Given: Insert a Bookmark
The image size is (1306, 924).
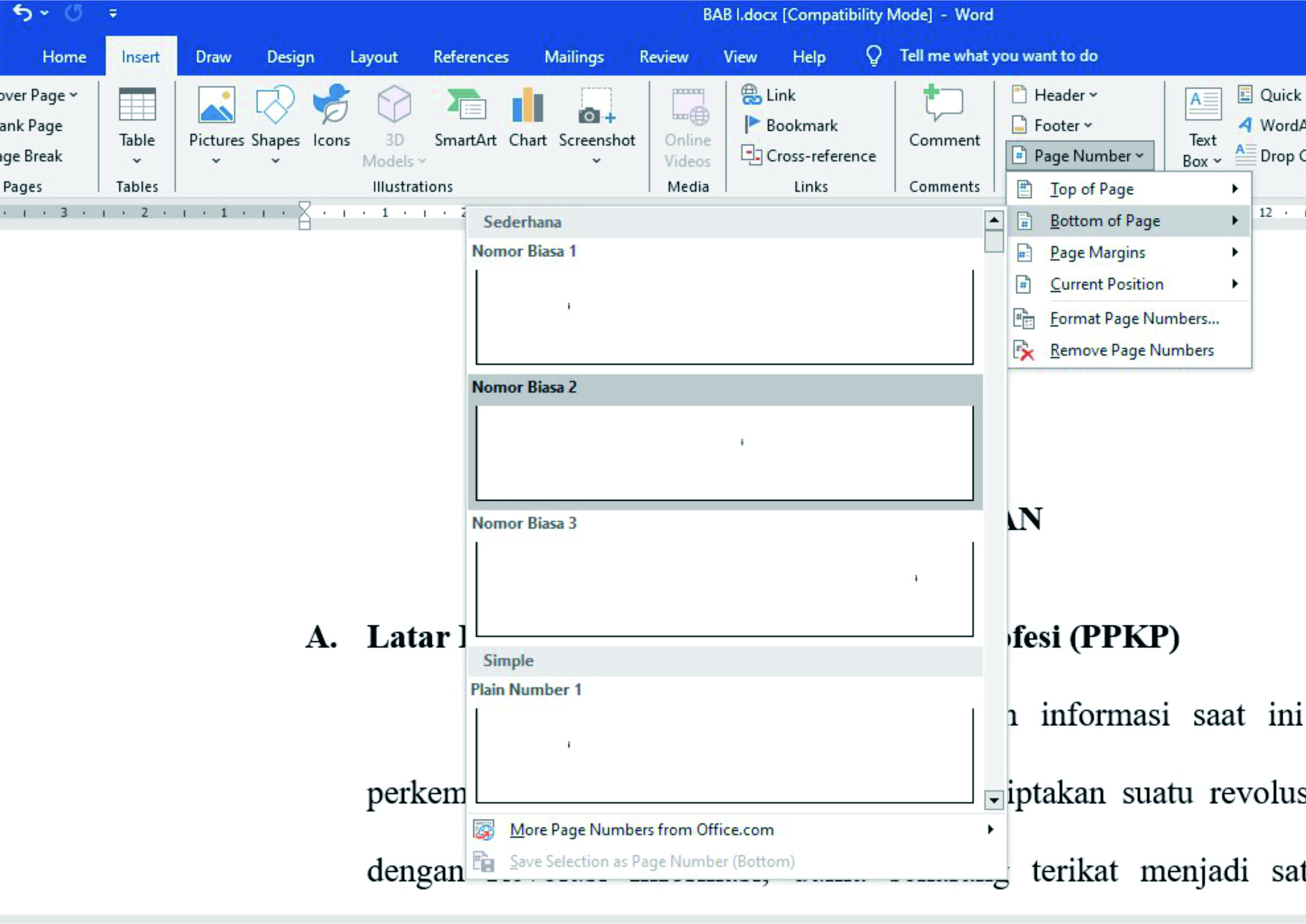Looking at the screenshot, I should pyautogui.click(x=791, y=125).
